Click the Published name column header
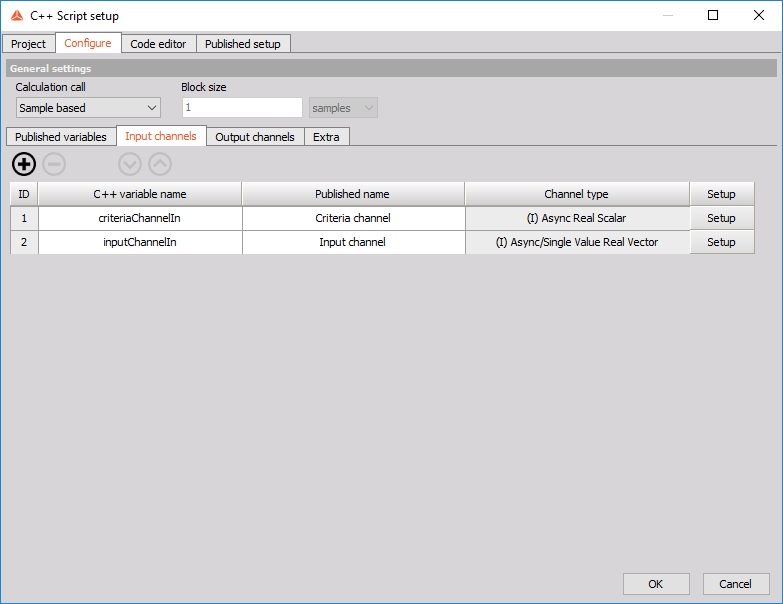 point(353,194)
